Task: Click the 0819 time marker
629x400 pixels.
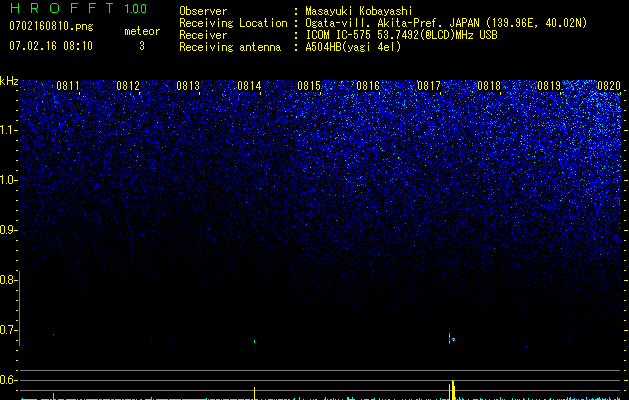Action: [549, 86]
